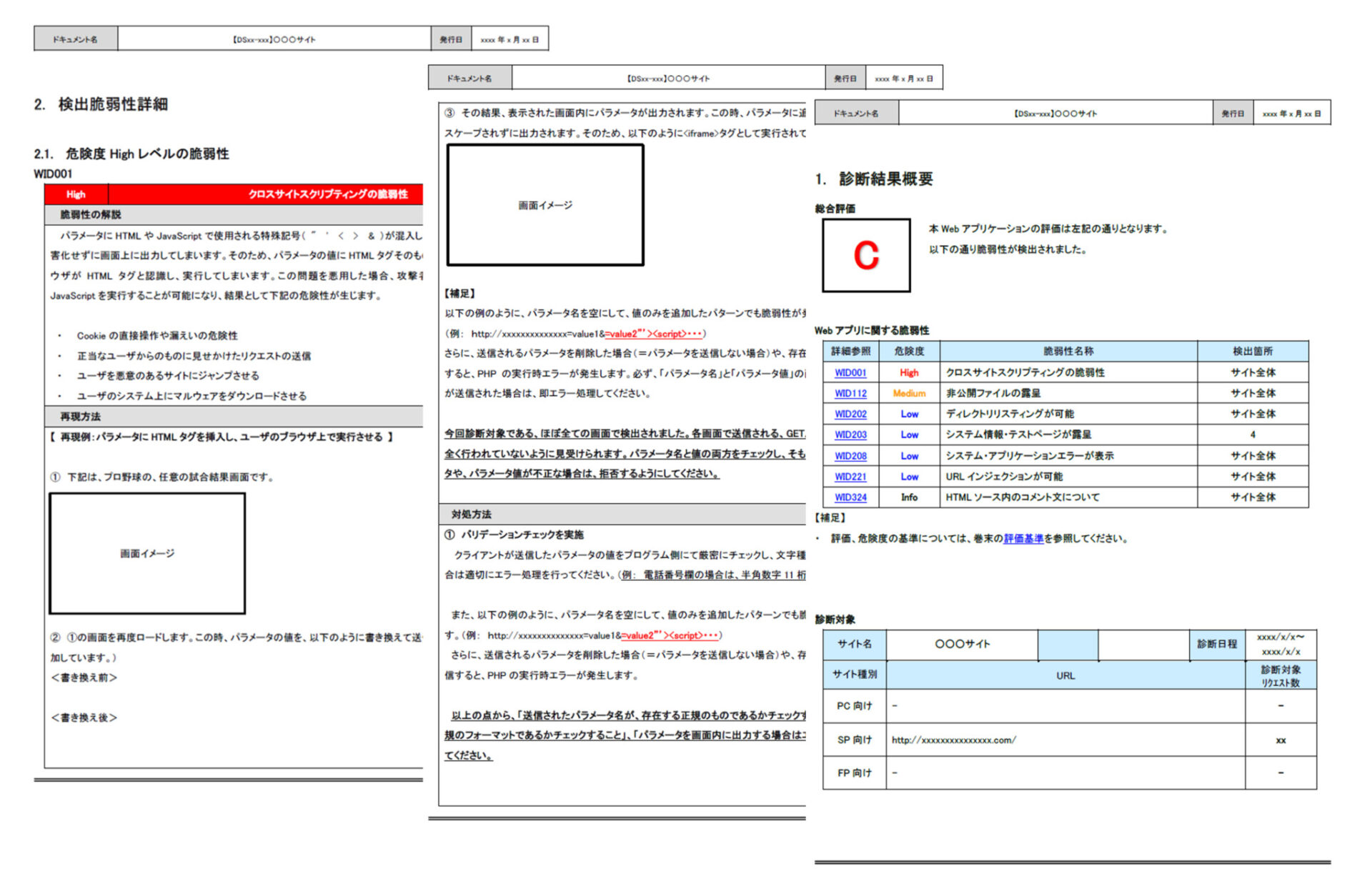Click the large red C overall rating box
Viewport: 1372px width, 889px height.
[x=866, y=255]
